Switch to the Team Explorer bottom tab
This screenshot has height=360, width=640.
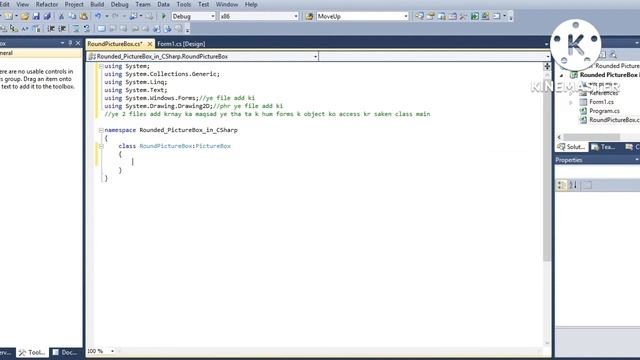603,147
